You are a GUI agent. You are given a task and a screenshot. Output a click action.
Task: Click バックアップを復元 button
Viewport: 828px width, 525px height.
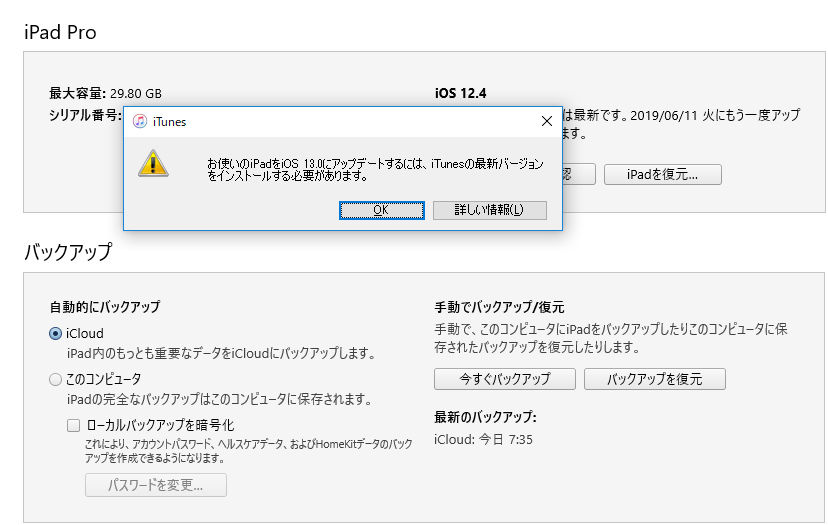point(655,379)
